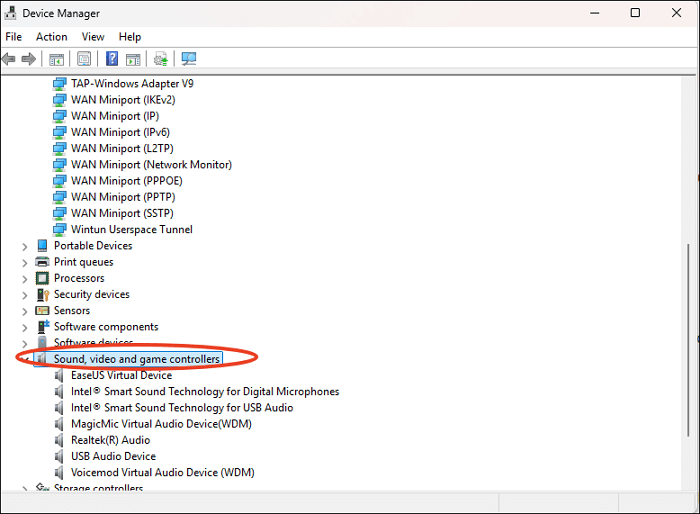Click speaker icon beside Realtek(R) Audio

tap(59, 440)
